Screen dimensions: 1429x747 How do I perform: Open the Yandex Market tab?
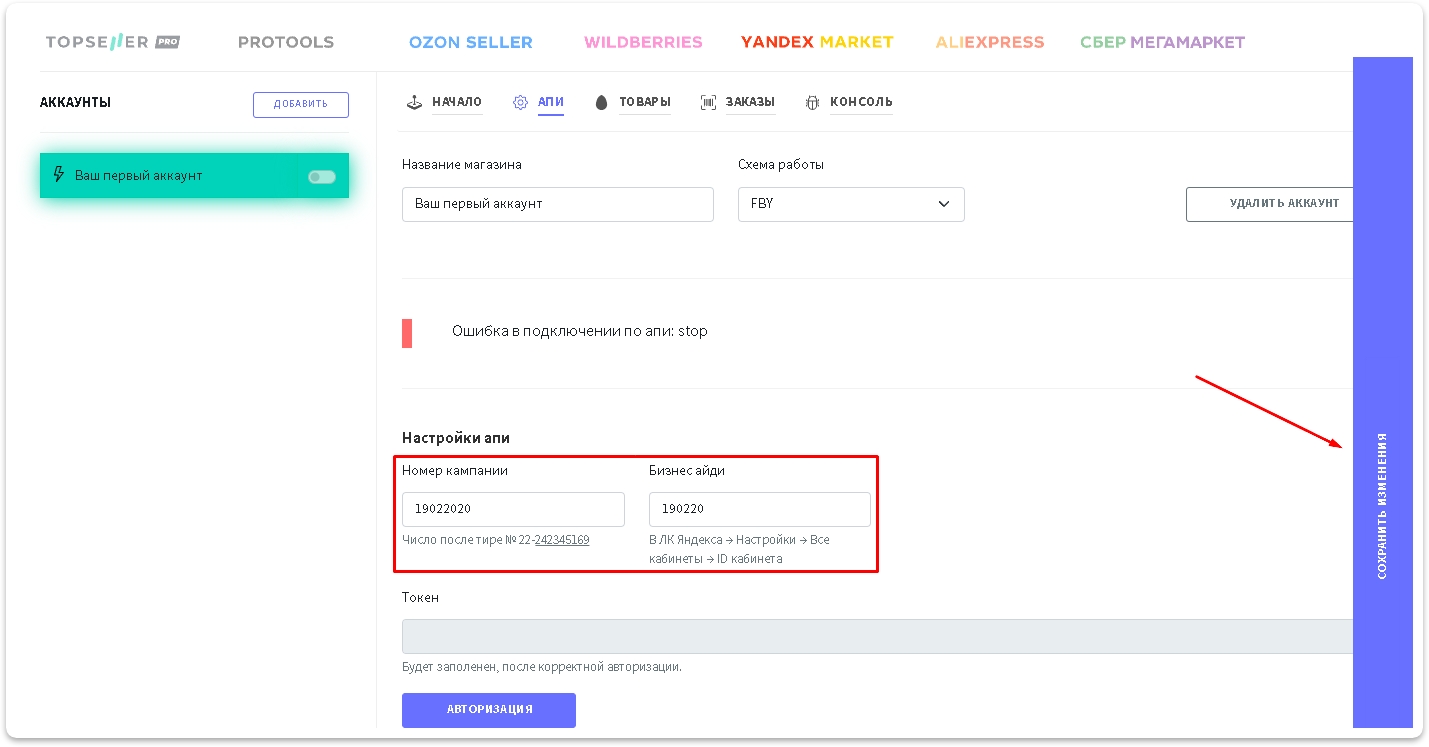tap(816, 42)
